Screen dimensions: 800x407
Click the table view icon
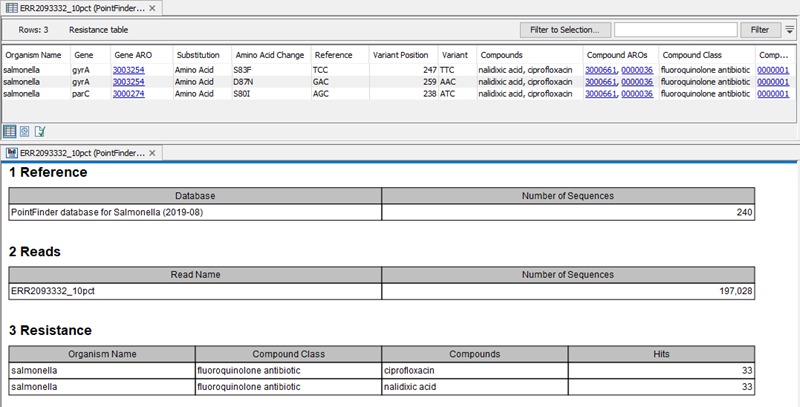pyautogui.click(x=10, y=131)
